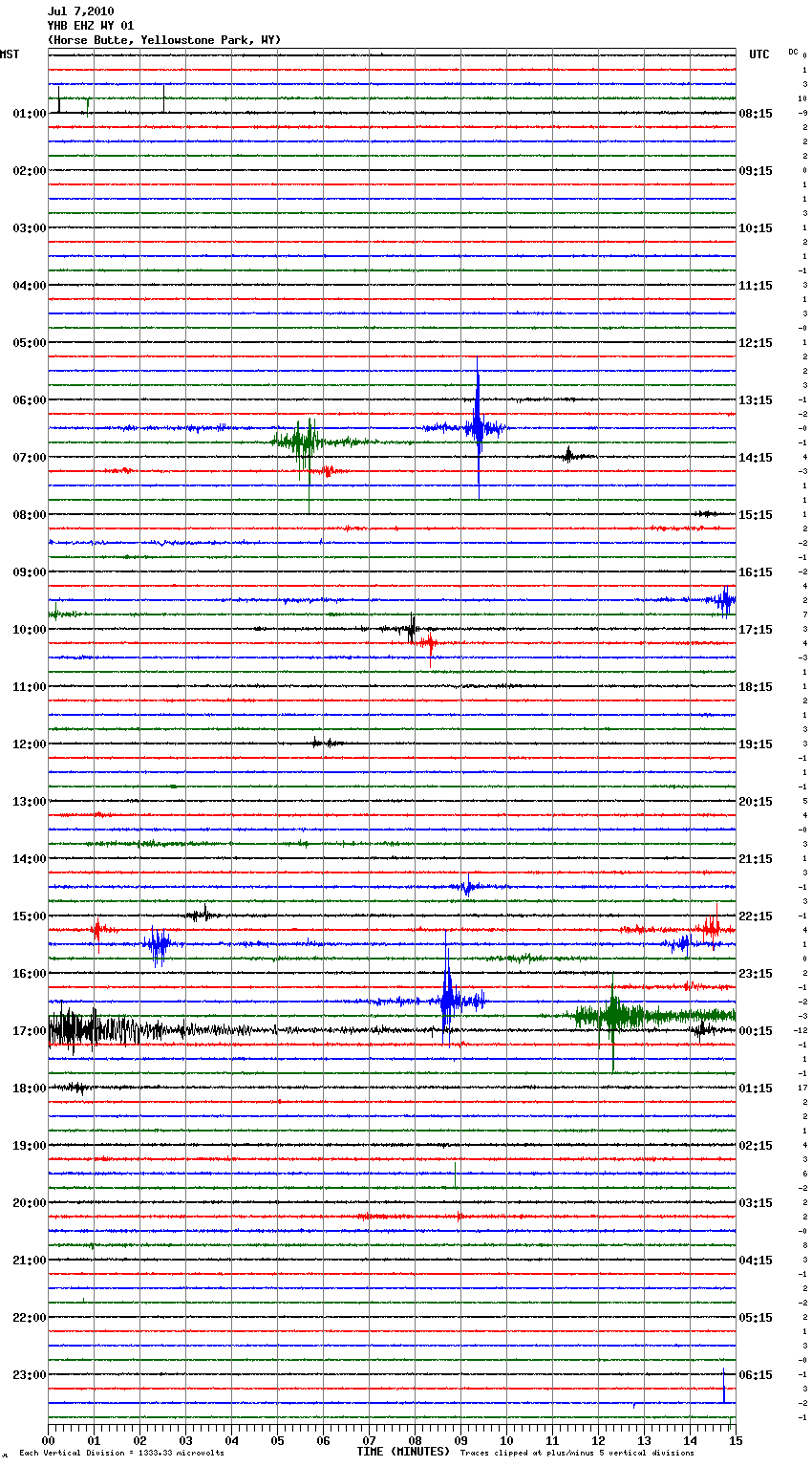Click the 12:15 UTC time label

click(x=756, y=343)
